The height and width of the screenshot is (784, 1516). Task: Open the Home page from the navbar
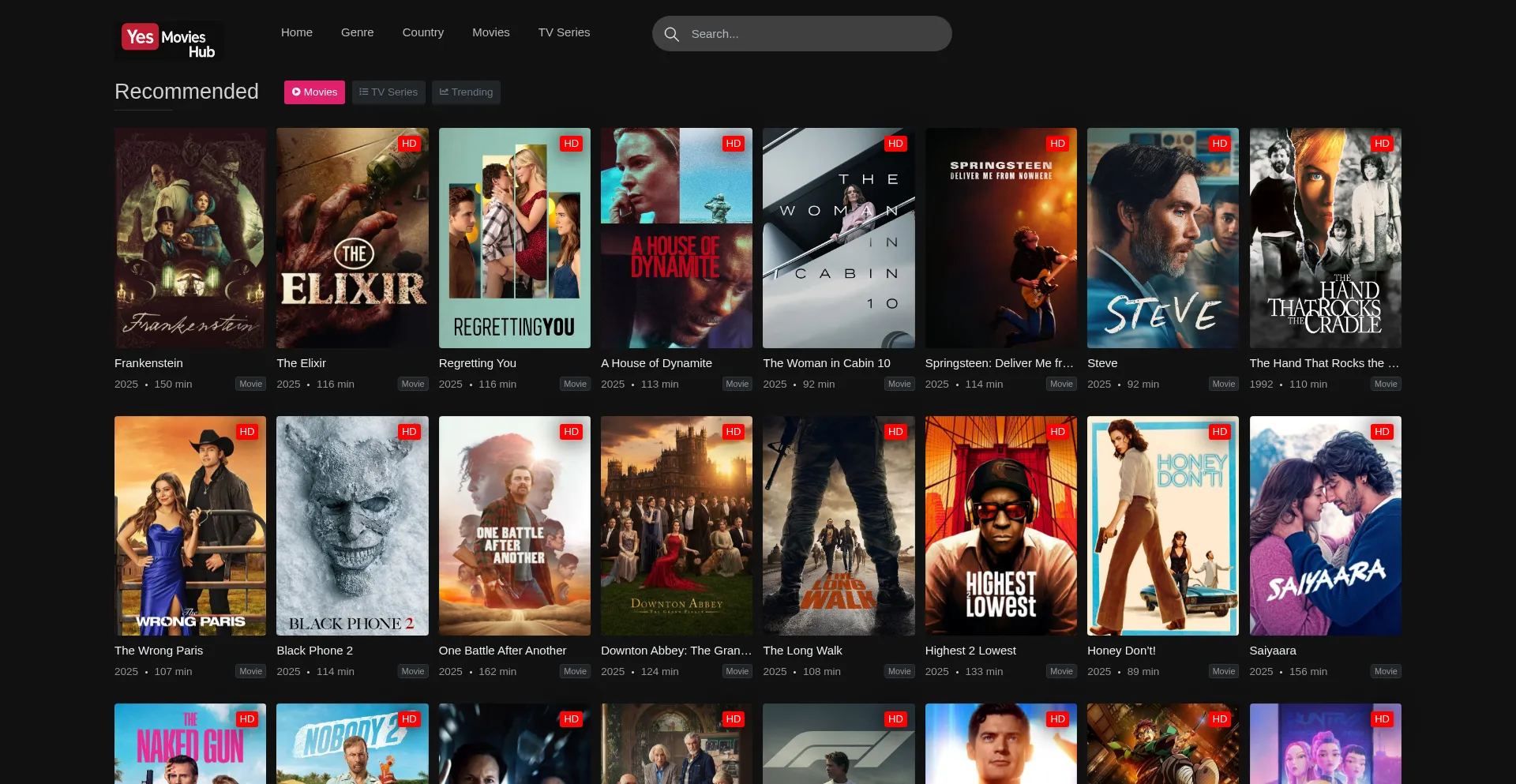[296, 32]
